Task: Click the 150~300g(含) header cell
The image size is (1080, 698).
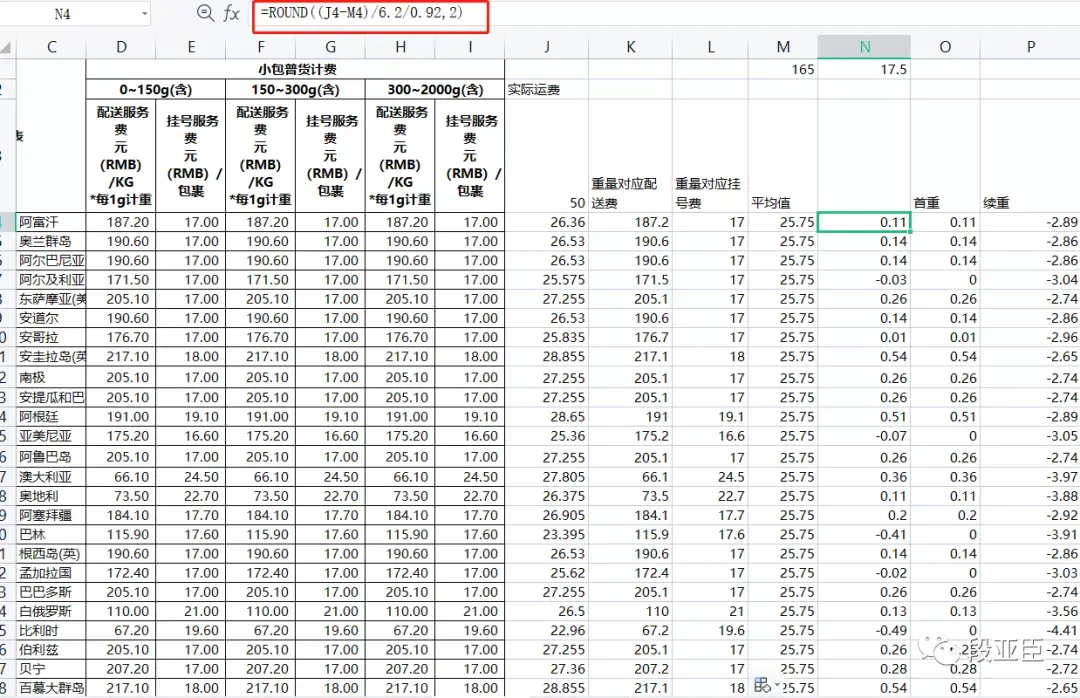Action: [x=295, y=90]
